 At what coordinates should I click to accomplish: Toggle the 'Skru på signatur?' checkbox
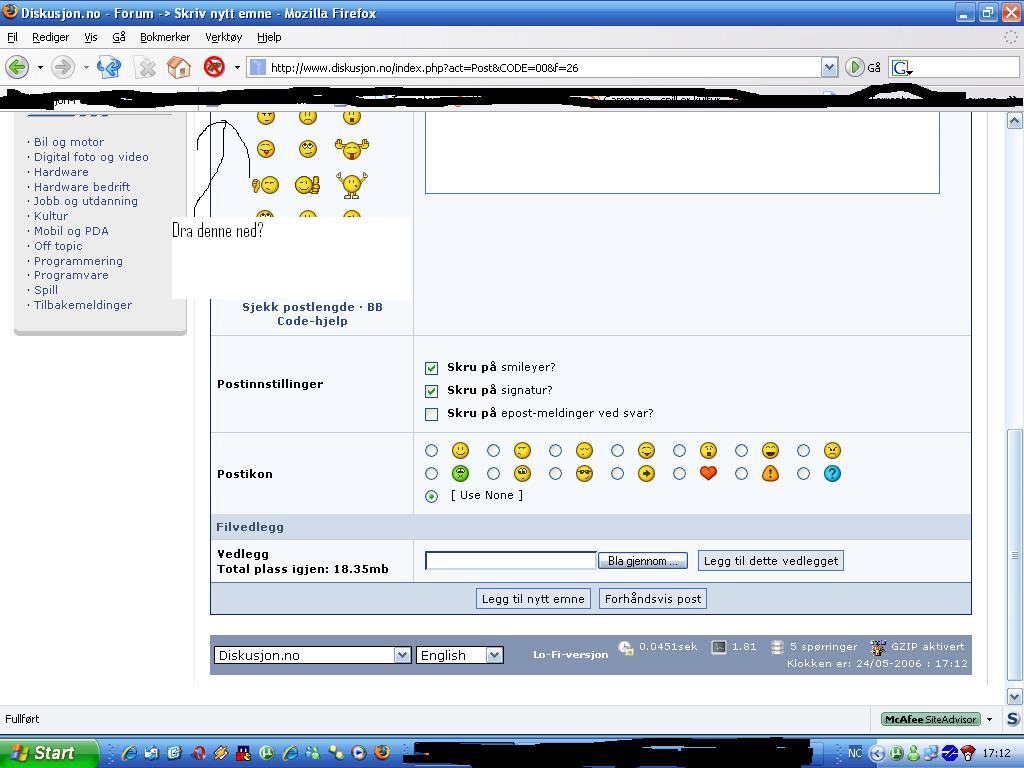click(x=431, y=391)
